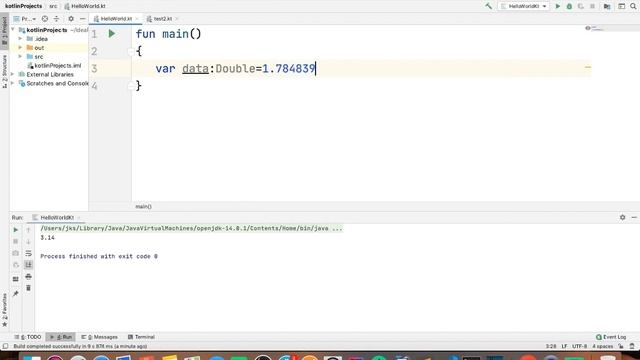
Task: Click Down the Stack Trace arrow
Action: (x=28, y=242)
